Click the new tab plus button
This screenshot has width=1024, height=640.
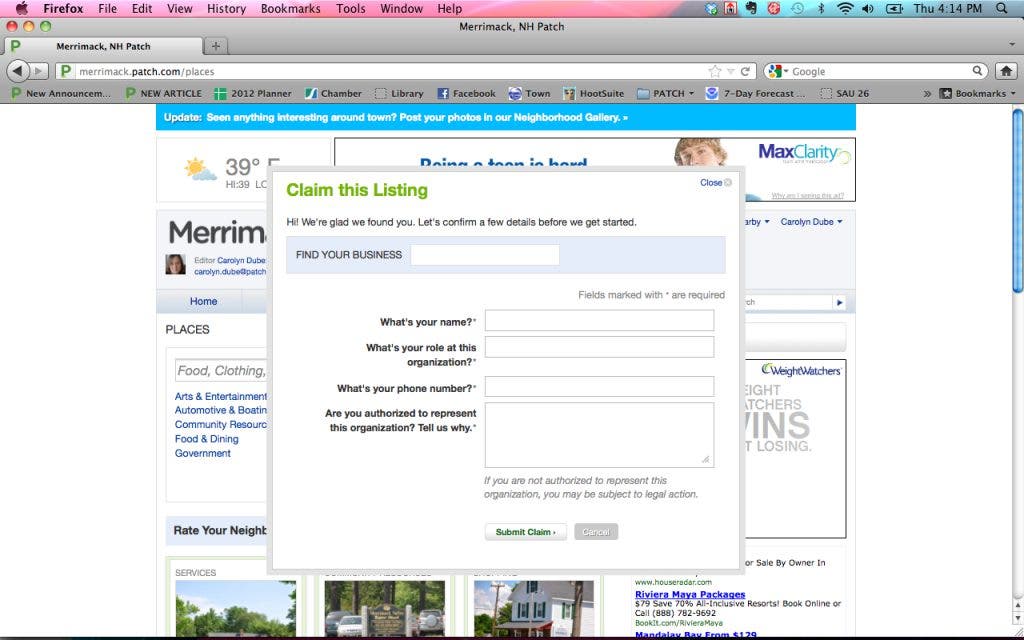point(216,46)
